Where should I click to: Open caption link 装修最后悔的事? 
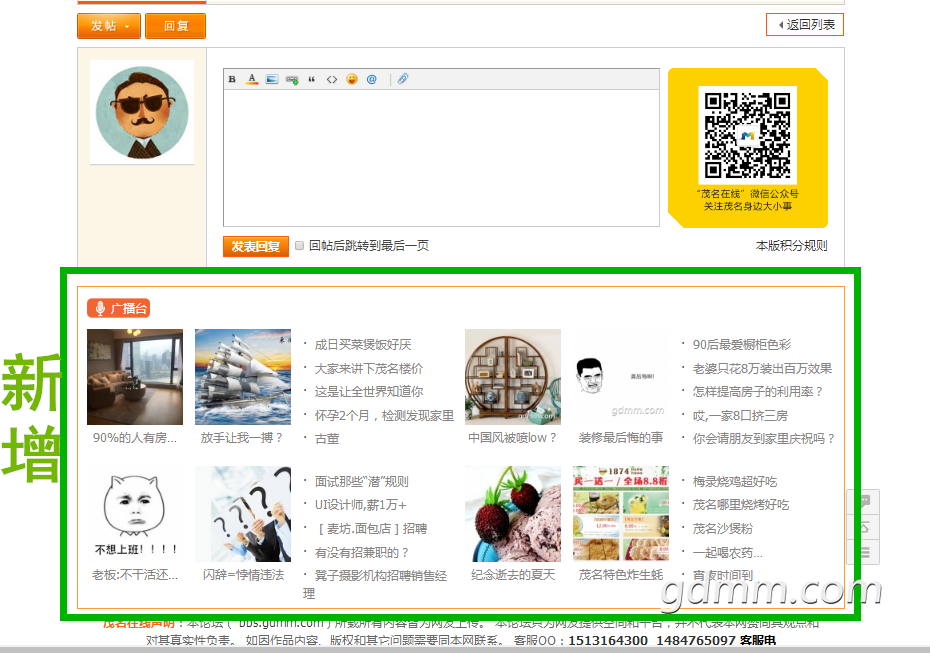[621, 438]
